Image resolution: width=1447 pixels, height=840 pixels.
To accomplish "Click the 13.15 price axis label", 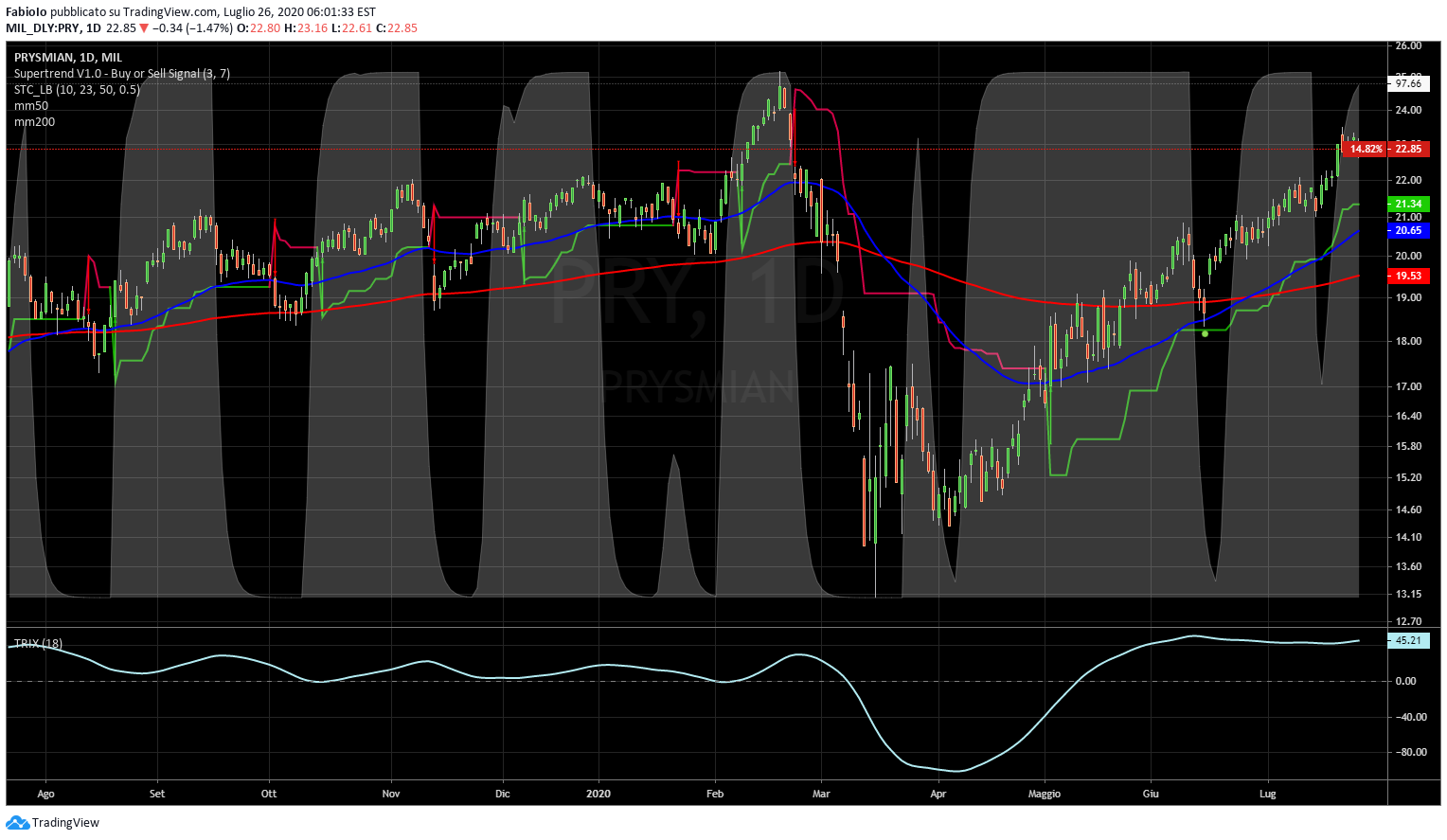I will (1408, 594).
